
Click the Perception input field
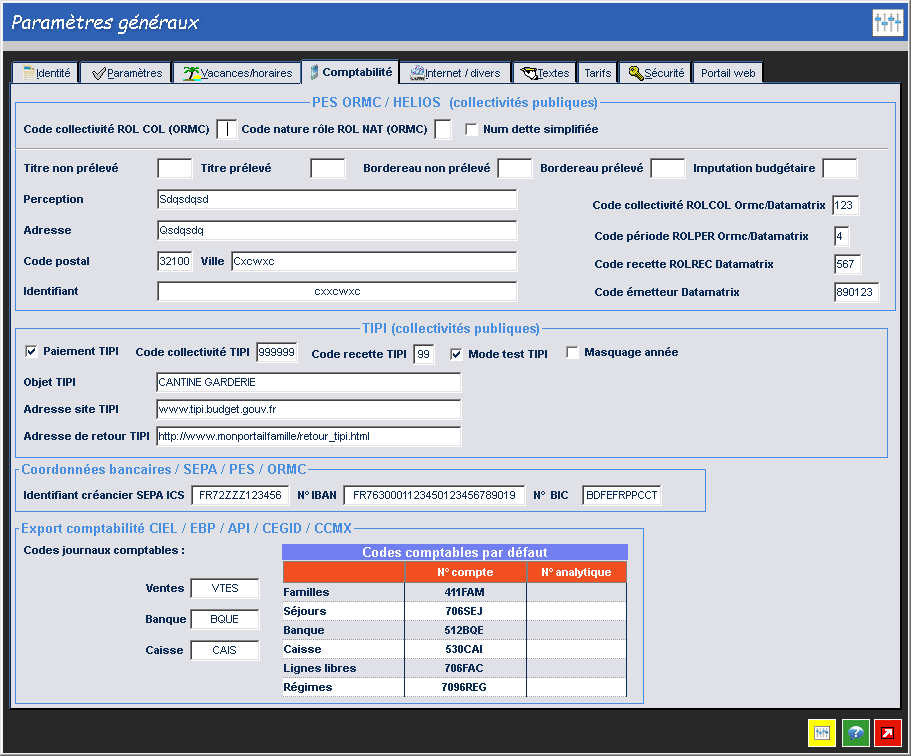pyautogui.click(x=337, y=199)
